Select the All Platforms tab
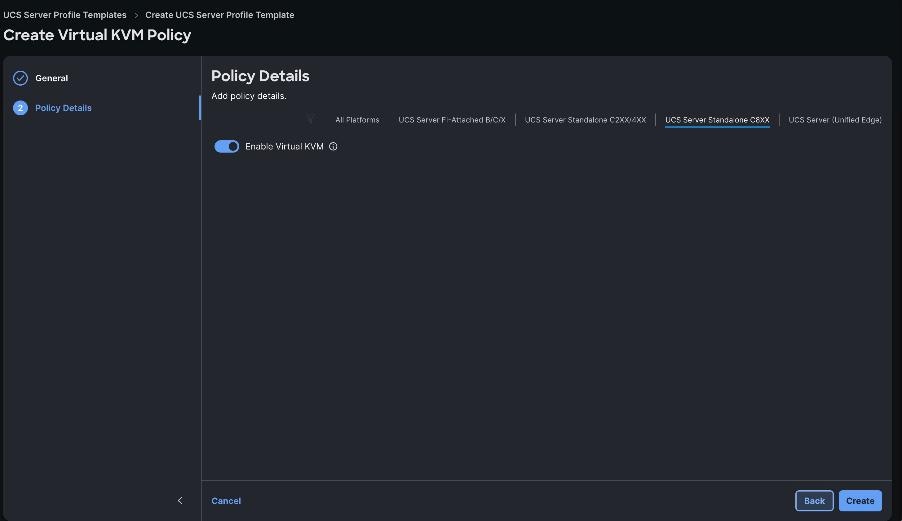The image size is (902, 521). [x=357, y=120]
